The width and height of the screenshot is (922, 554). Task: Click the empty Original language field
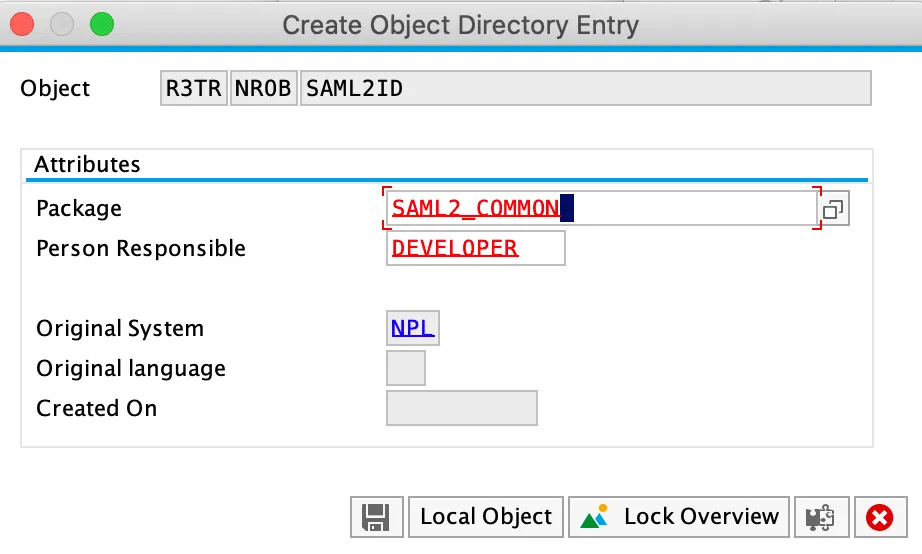405,368
